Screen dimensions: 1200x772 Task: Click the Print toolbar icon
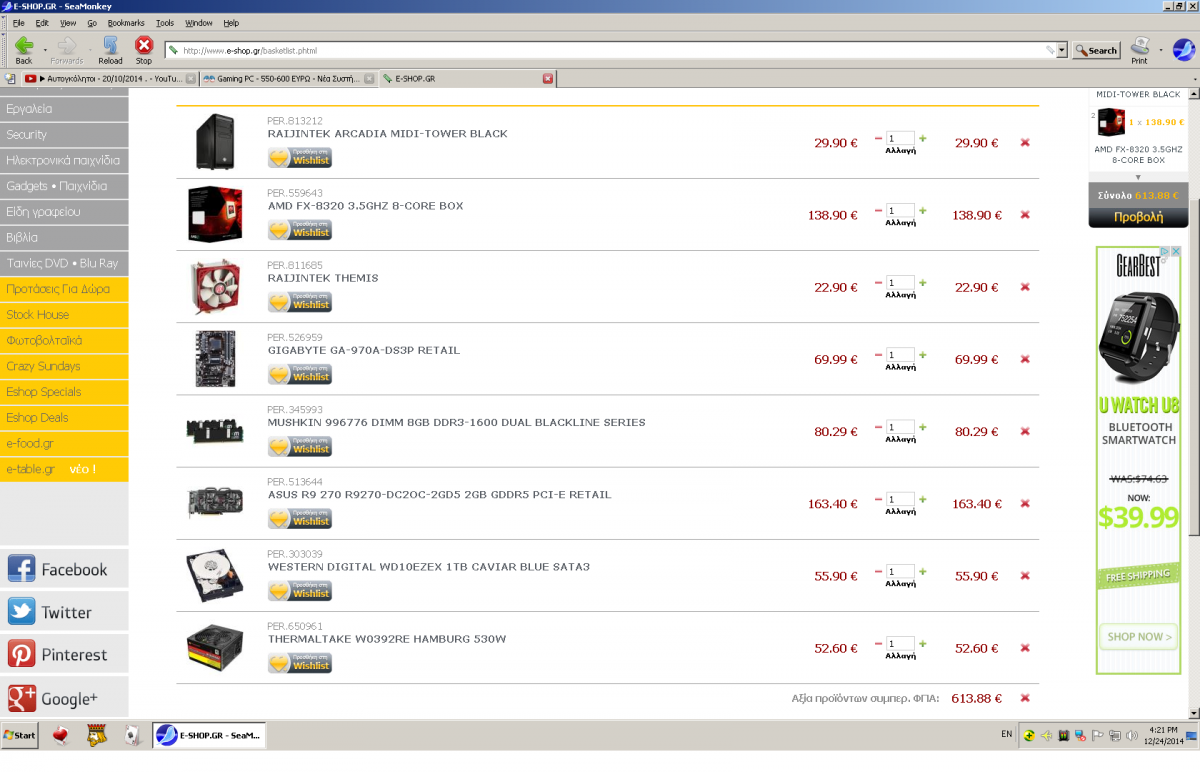(1140, 46)
